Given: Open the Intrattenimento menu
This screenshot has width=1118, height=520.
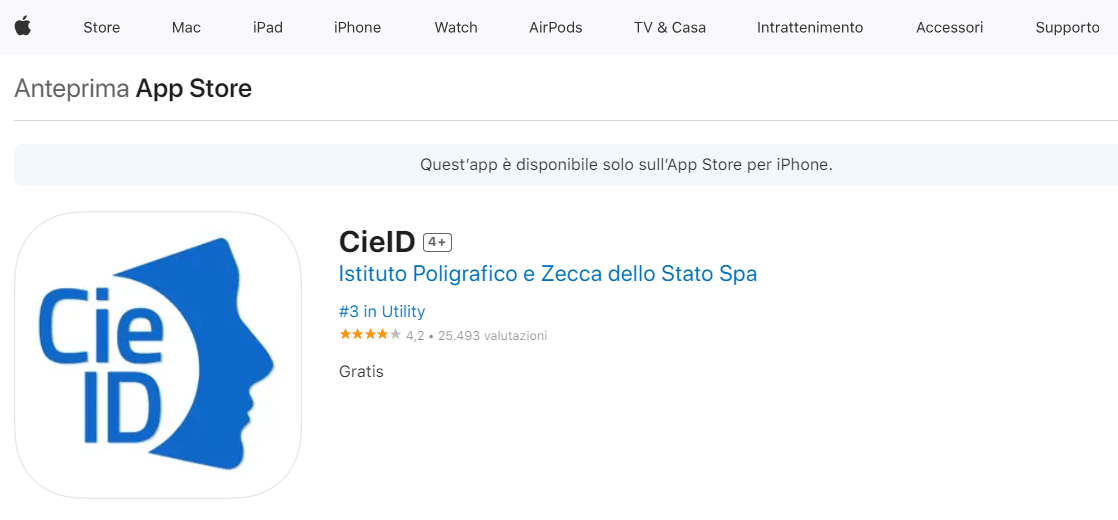Looking at the screenshot, I should click(810, 28).
